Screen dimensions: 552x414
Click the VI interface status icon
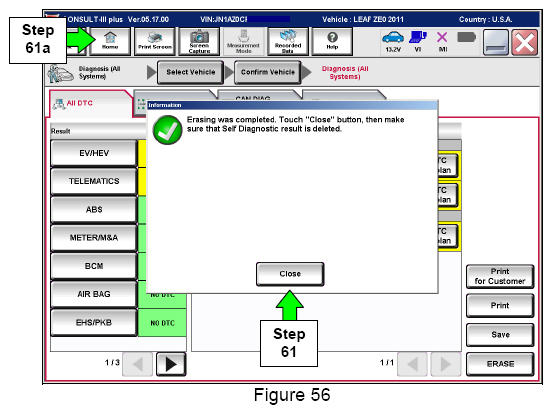pyautogui.click(x=418, y=41)
